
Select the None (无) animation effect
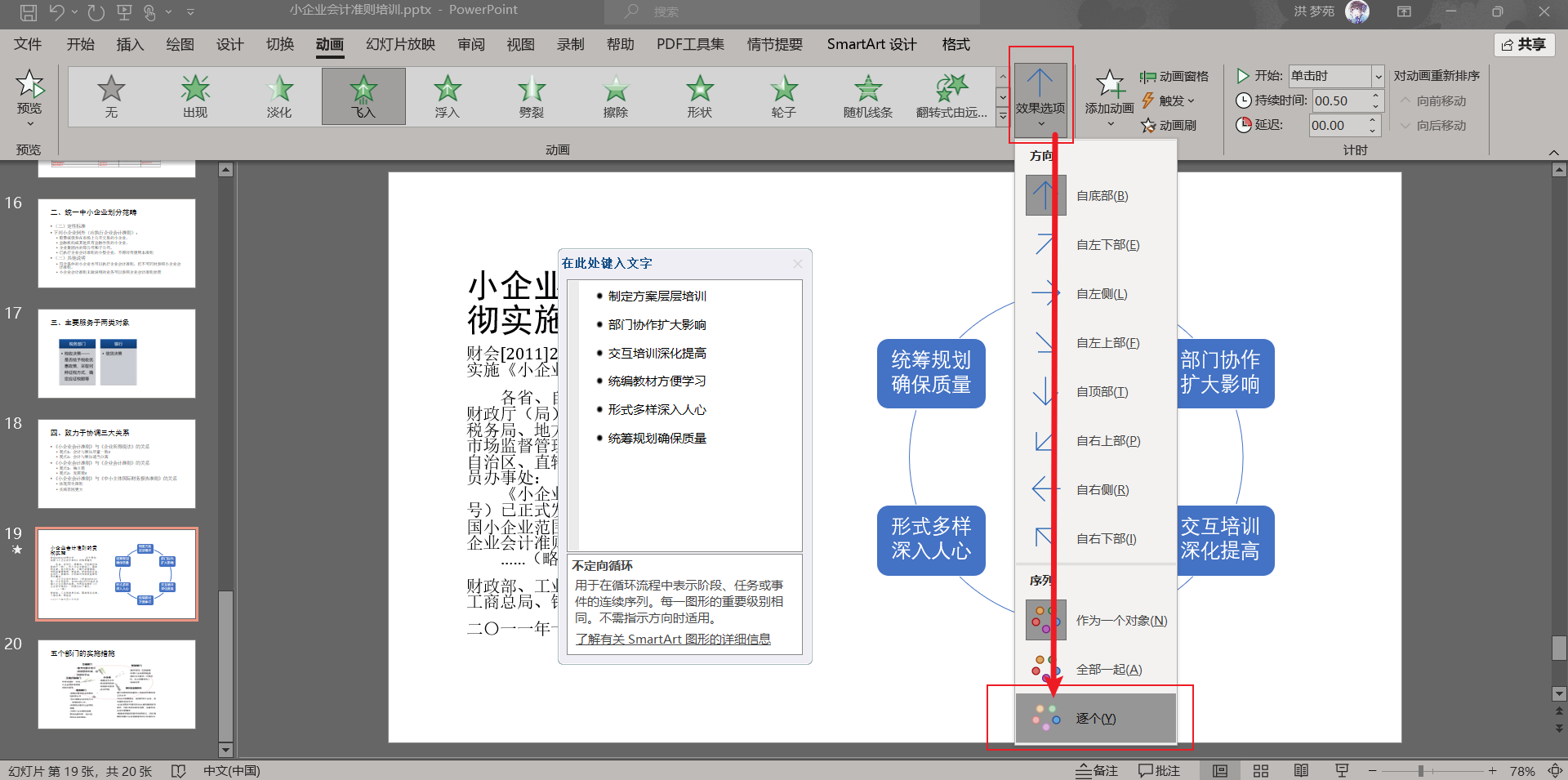tap(111, 96)
